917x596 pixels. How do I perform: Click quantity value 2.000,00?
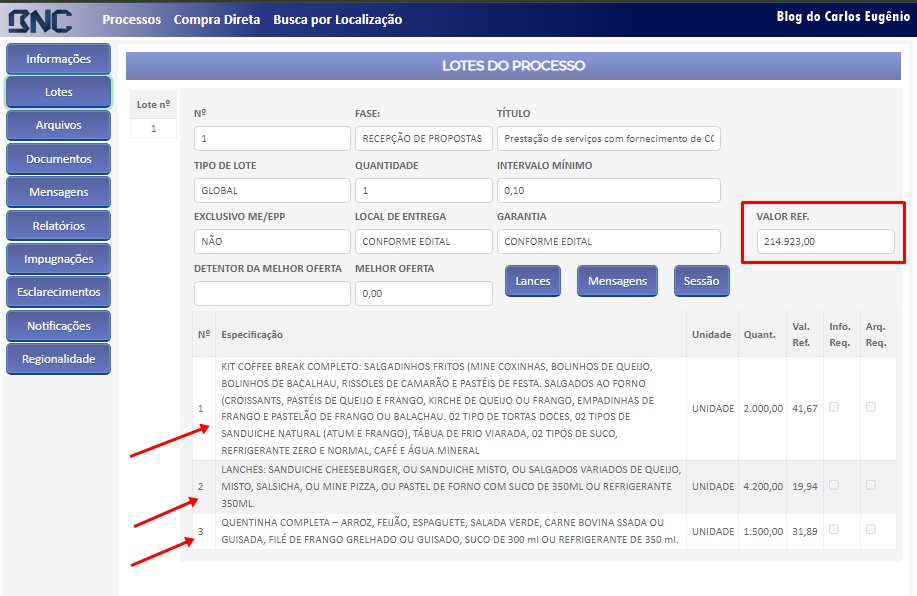pos(763,408)
